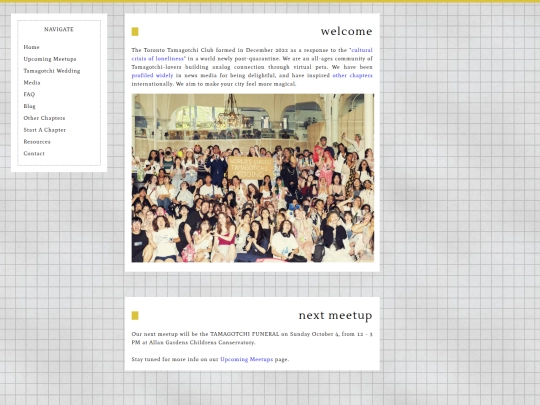Click the "welcome" section heading
Screen dimensions: 540x405
pyautogui.click(x=346, y=31)
